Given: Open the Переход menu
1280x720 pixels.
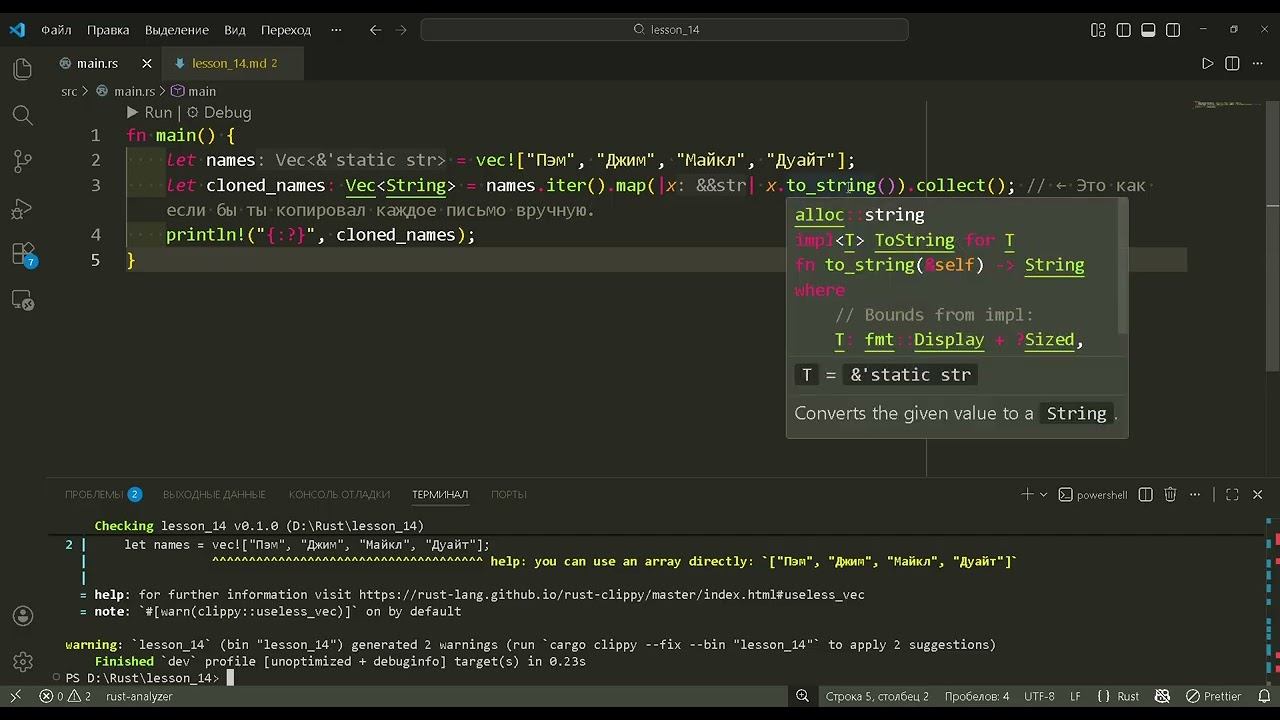Looking at the screenshot, I should coord(286,30).
